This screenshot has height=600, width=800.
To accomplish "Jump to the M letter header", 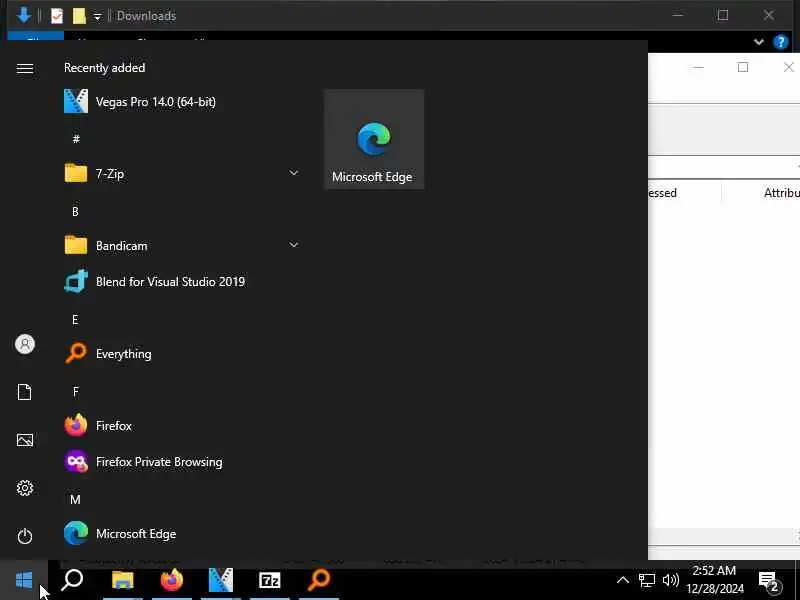I will (x=75, y=499).
